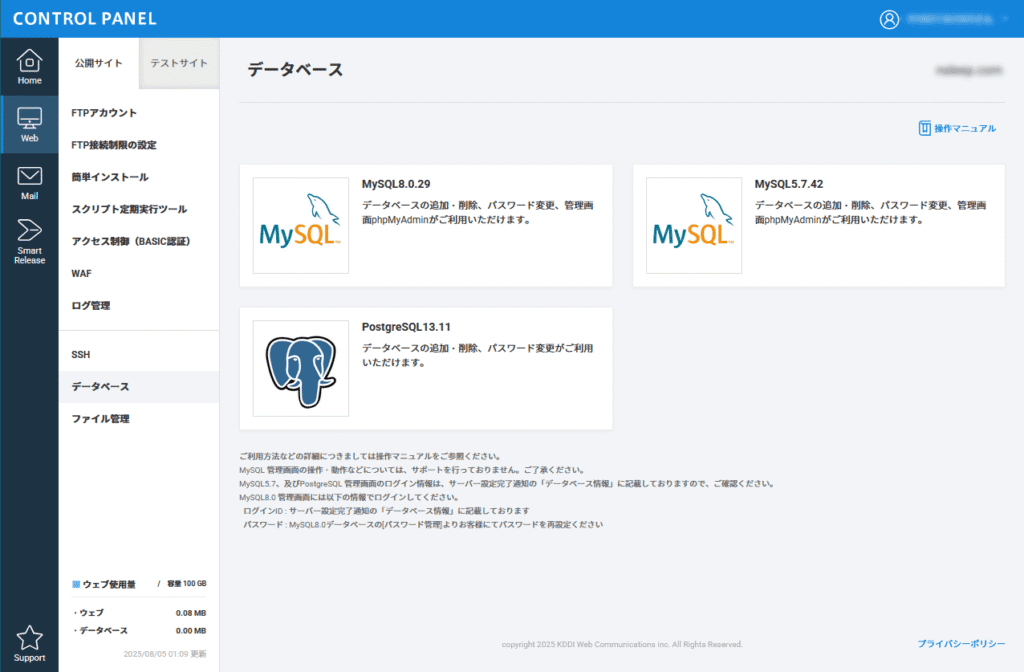Open SSH menu item
The height and width of the screenshot is (672, 1024).
[81, 355]
